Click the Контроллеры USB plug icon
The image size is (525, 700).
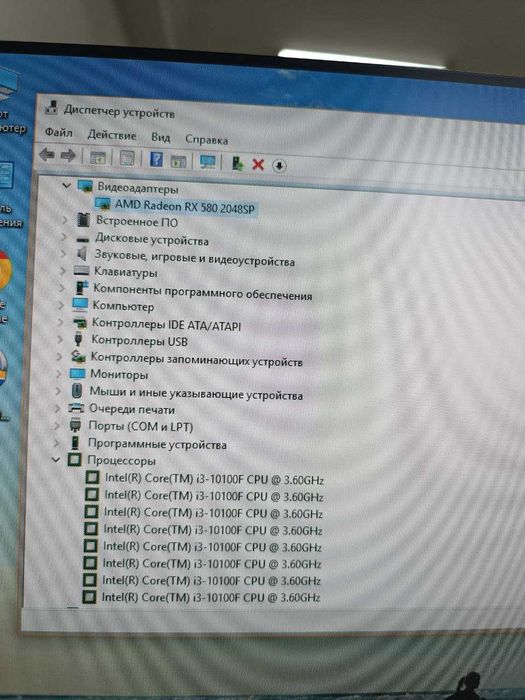pyautogui.click(x=79, y=339)
